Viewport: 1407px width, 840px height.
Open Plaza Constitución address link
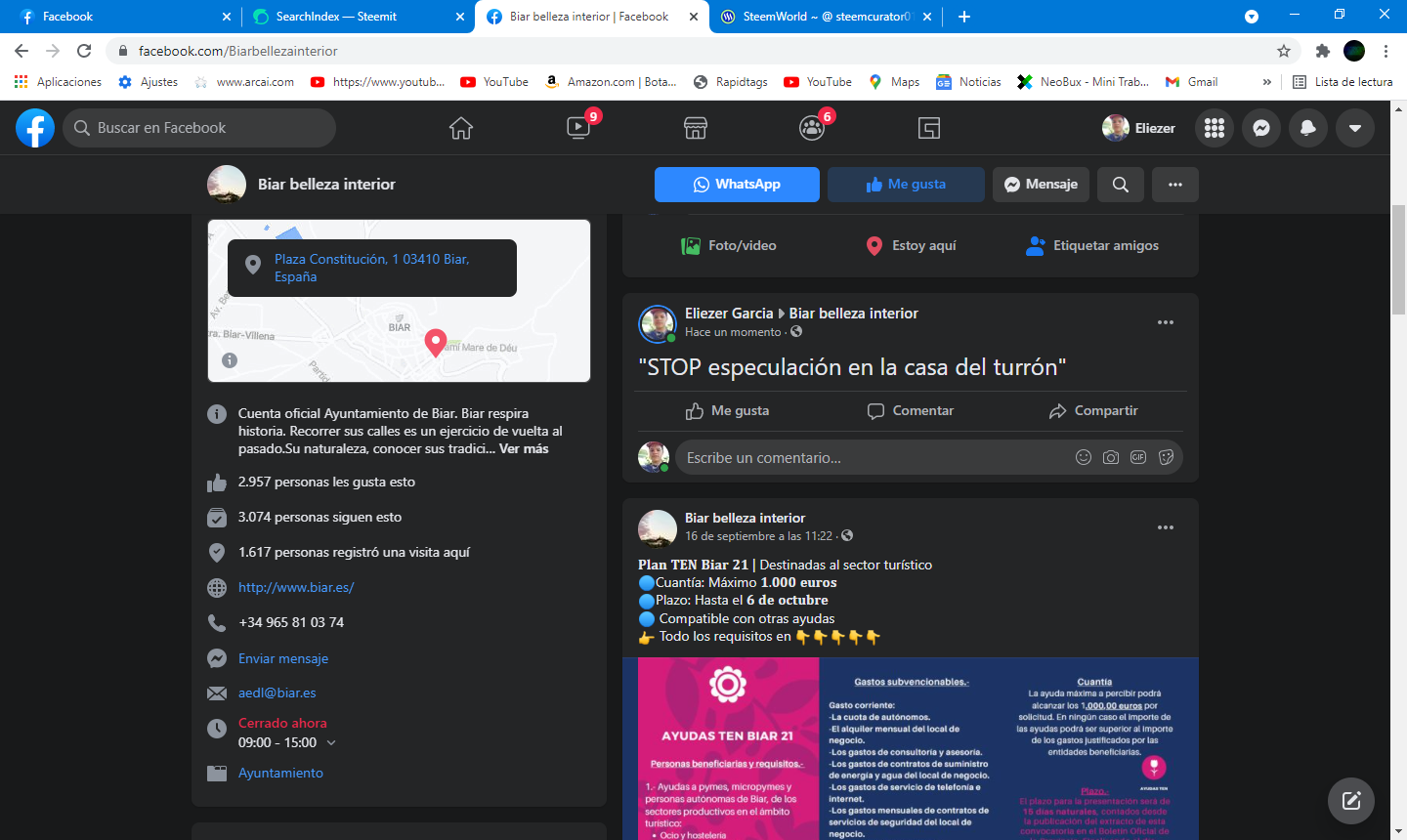tap(372, 268)
